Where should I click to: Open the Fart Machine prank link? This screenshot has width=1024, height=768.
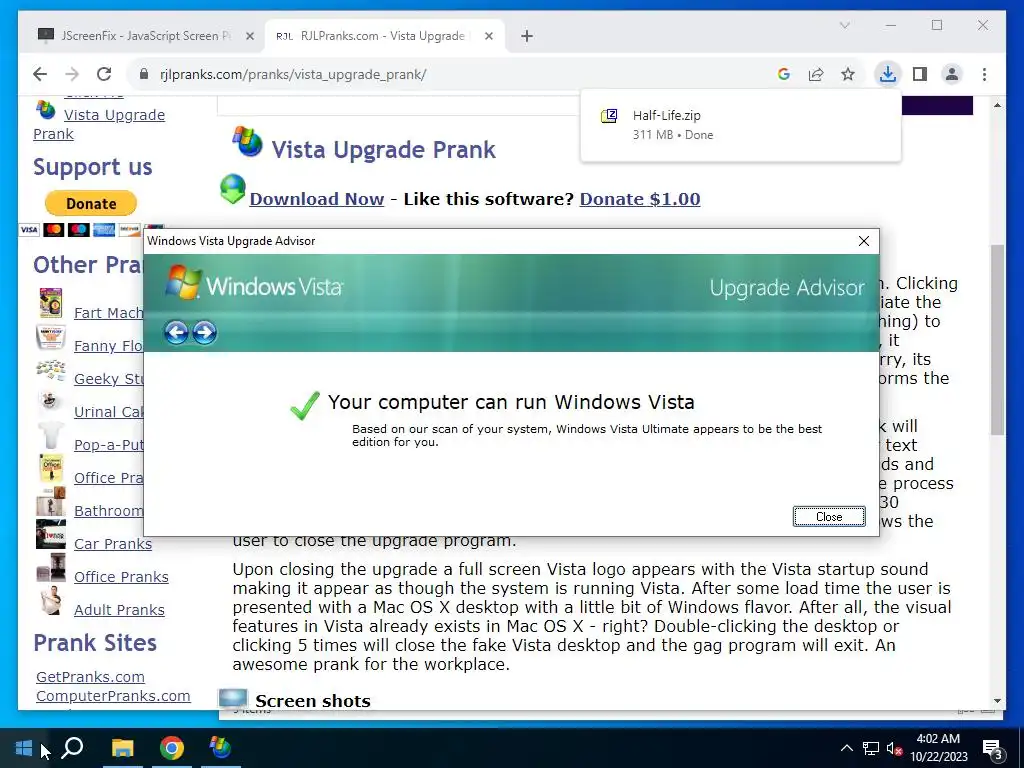(x=108, y=313)
